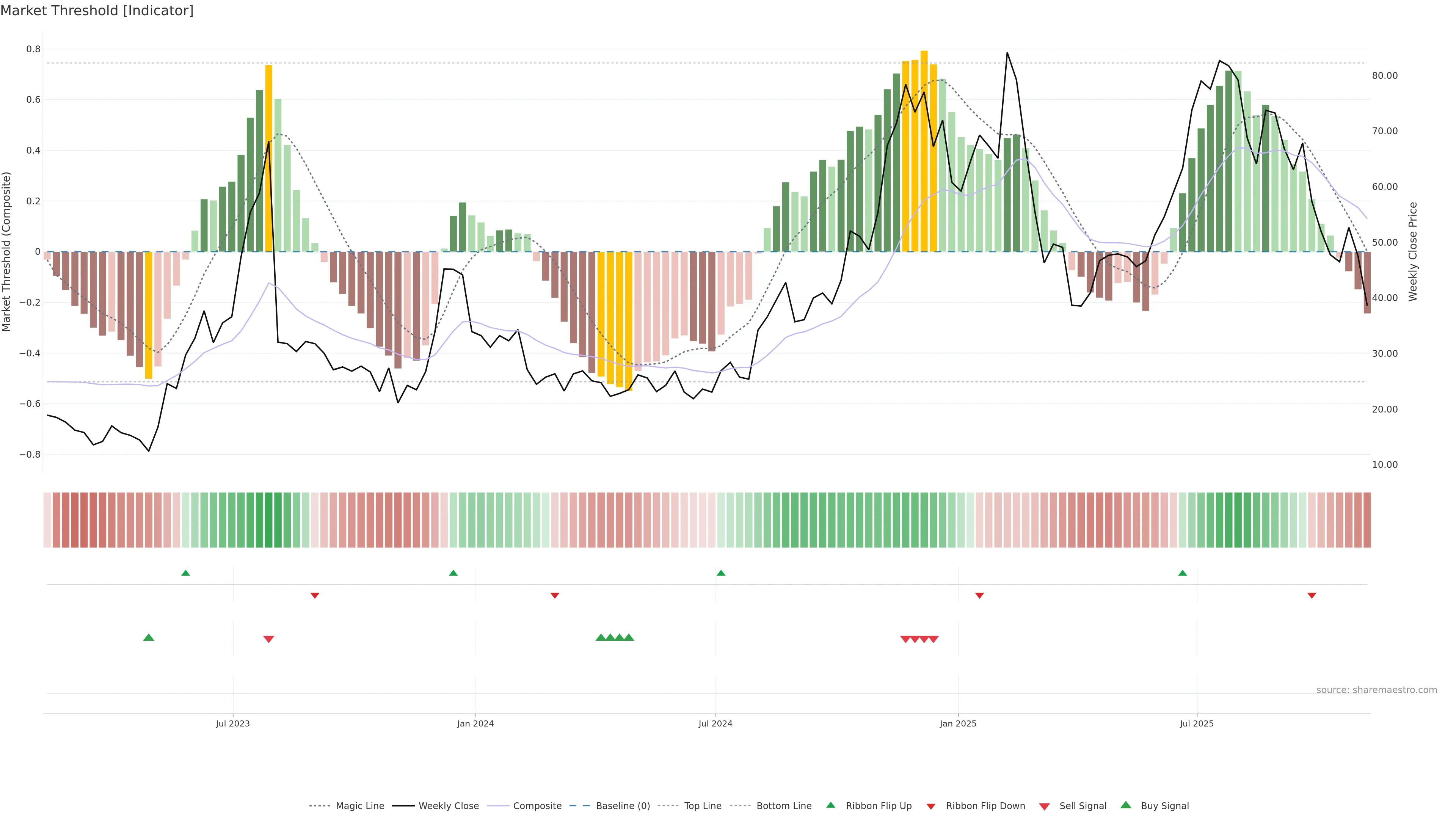Click the Sell Signal legend item

click(x=1083, y=806)
